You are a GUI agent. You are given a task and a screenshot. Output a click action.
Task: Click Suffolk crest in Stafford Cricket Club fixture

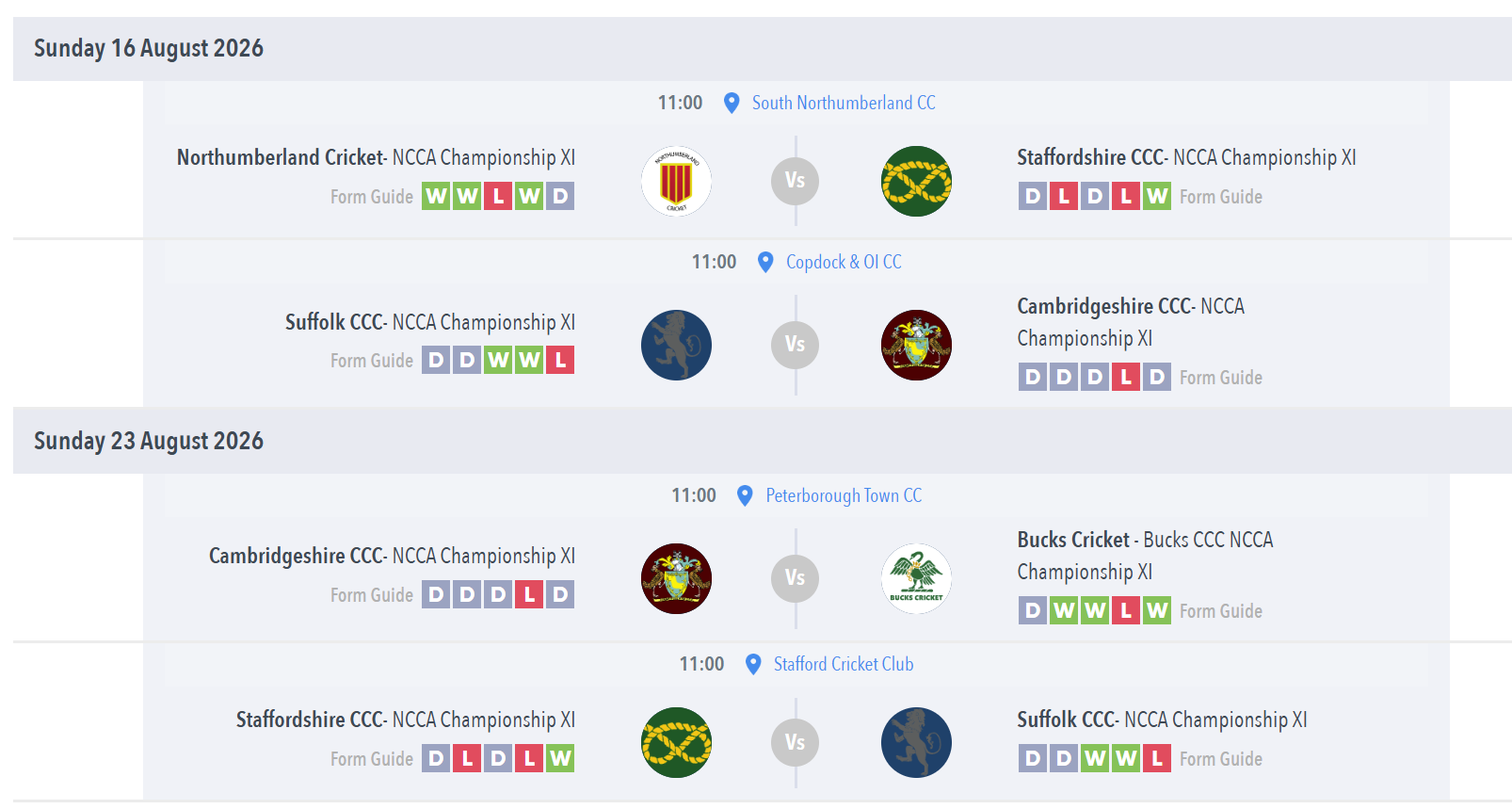(916, 742)
